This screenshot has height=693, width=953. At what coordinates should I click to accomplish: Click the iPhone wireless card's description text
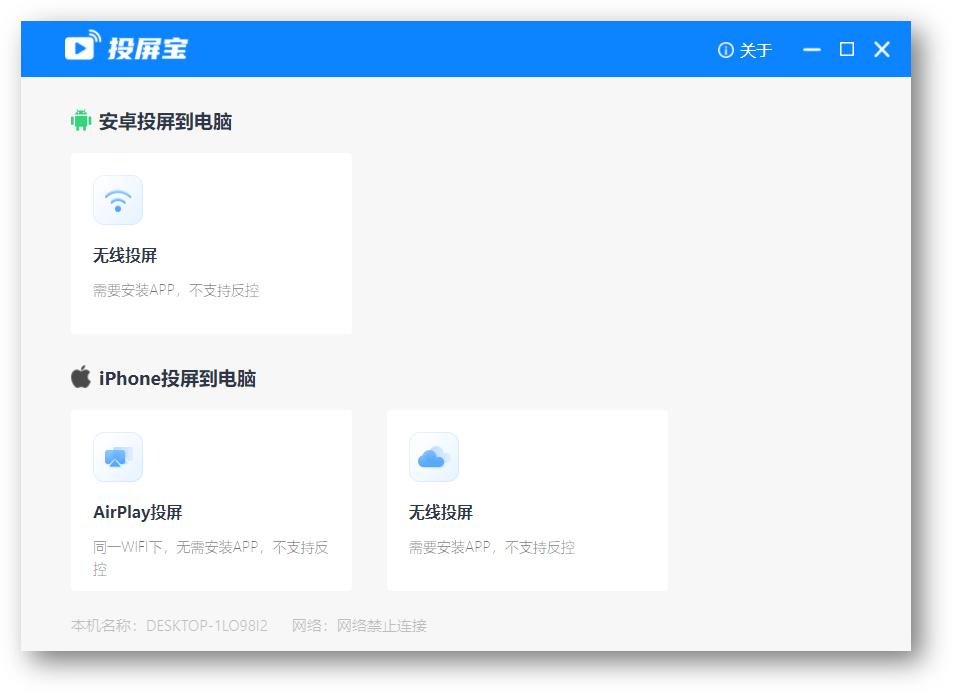tap(492, 548)
